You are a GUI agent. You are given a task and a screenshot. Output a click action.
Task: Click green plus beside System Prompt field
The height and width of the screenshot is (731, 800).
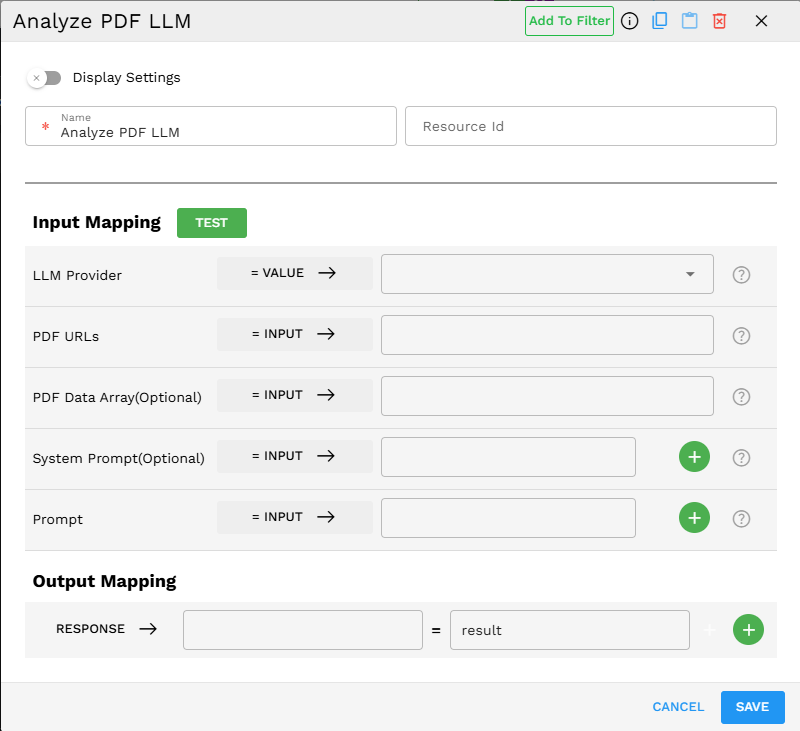tap(694, 457)
